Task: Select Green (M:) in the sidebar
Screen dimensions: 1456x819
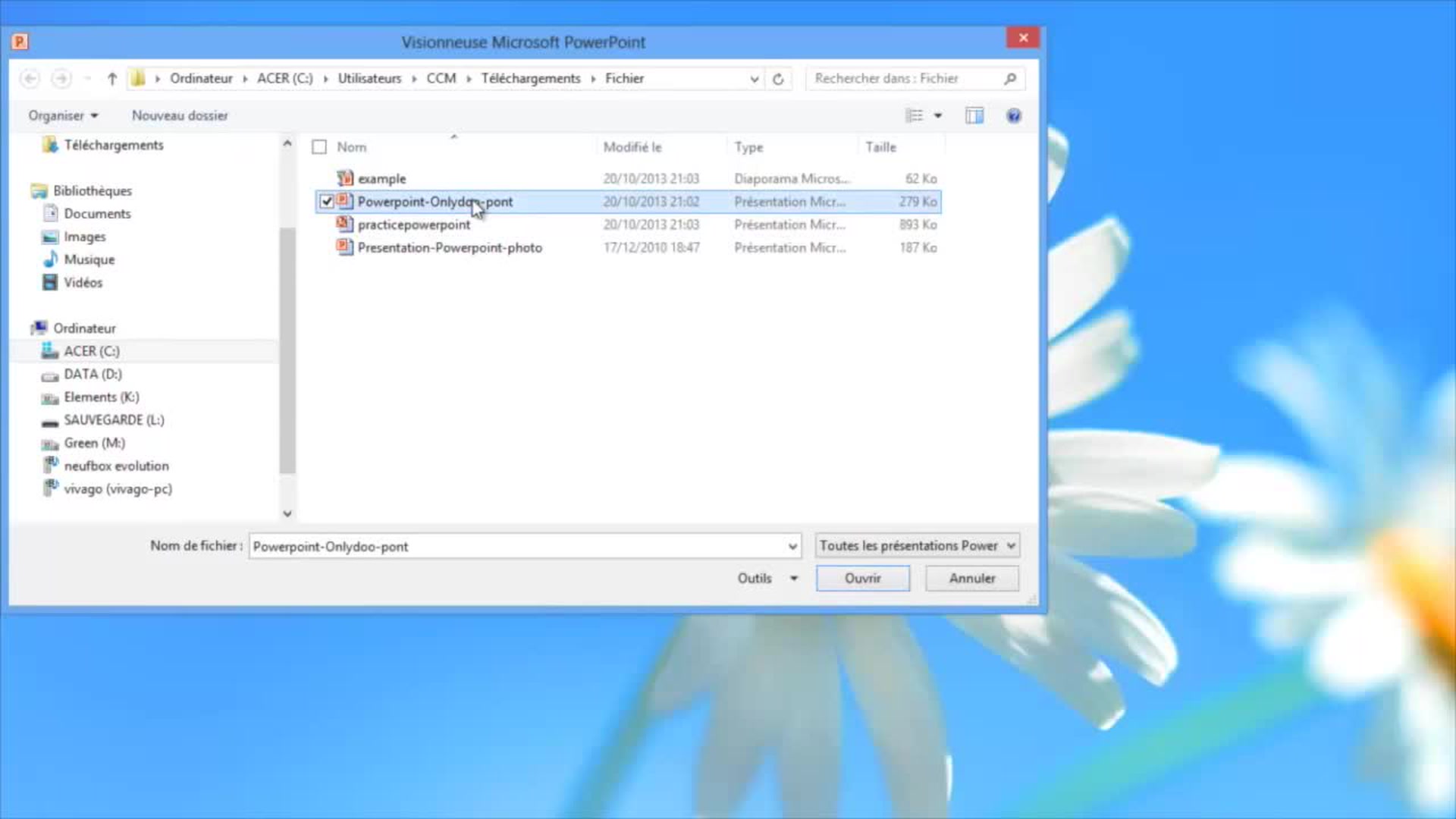Action: coord(95,443)
